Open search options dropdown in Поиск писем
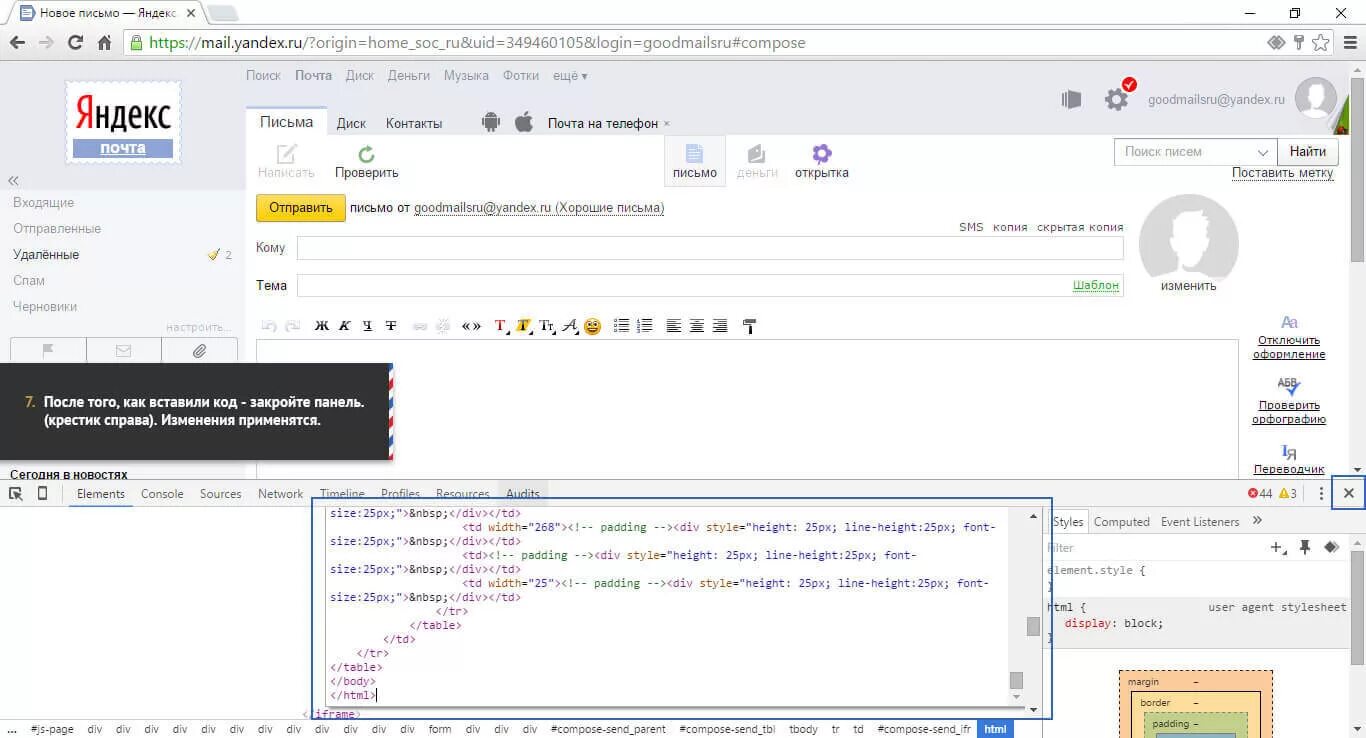 pos(1262,152)
